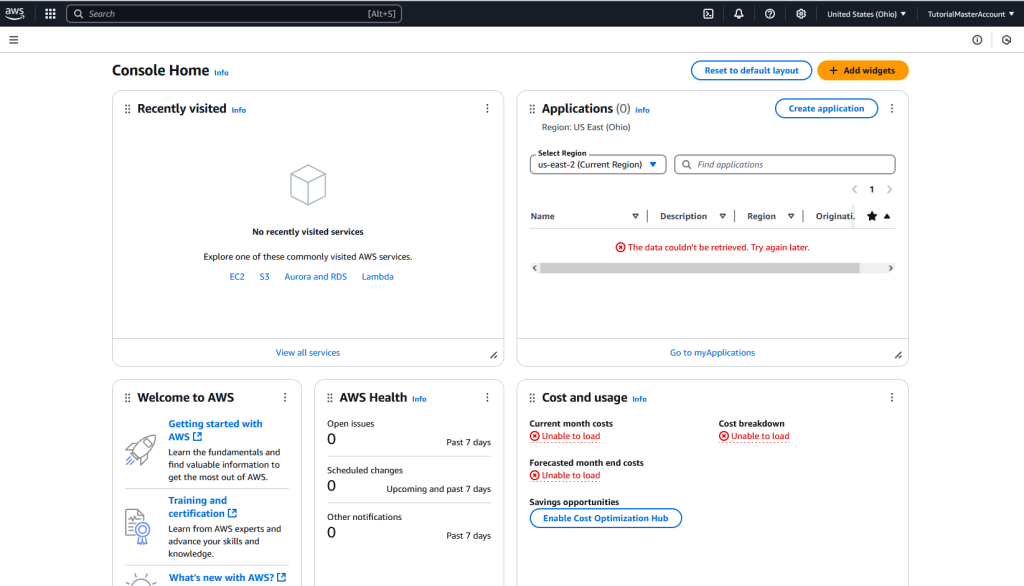Click Unable to load under Current month costs
Image resolution: width=1024 pixels, height=586 pixels.
pos(565,436)
